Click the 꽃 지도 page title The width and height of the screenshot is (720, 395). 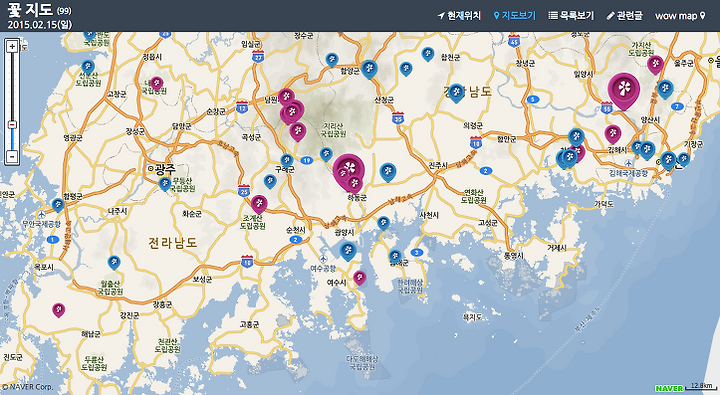(31, 9)
